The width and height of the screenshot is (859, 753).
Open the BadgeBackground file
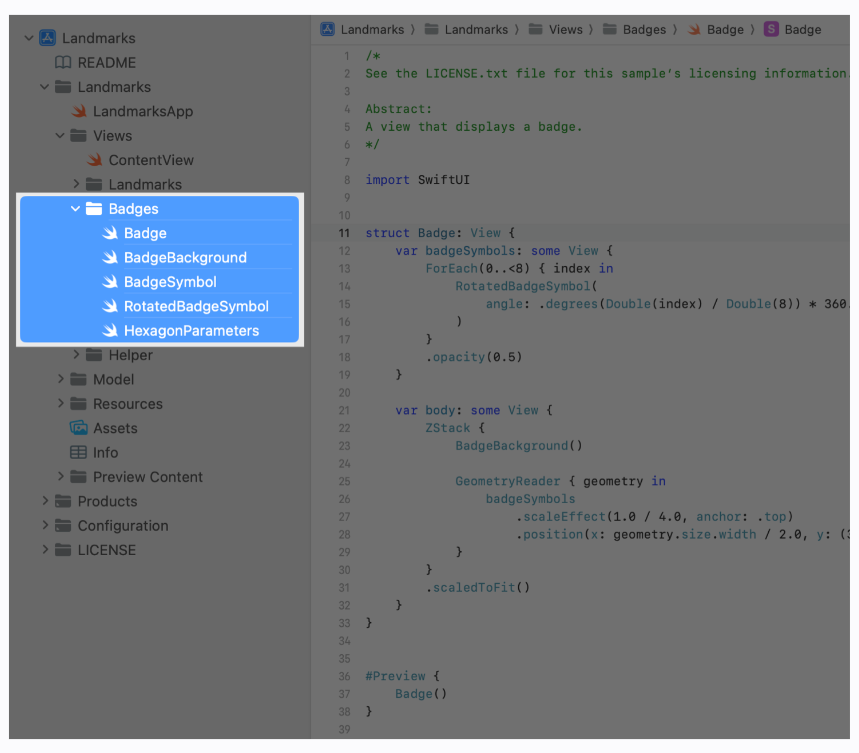[185, 257]
